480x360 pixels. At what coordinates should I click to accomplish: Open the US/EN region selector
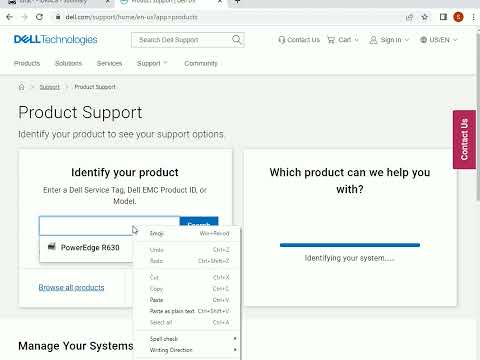439,40
